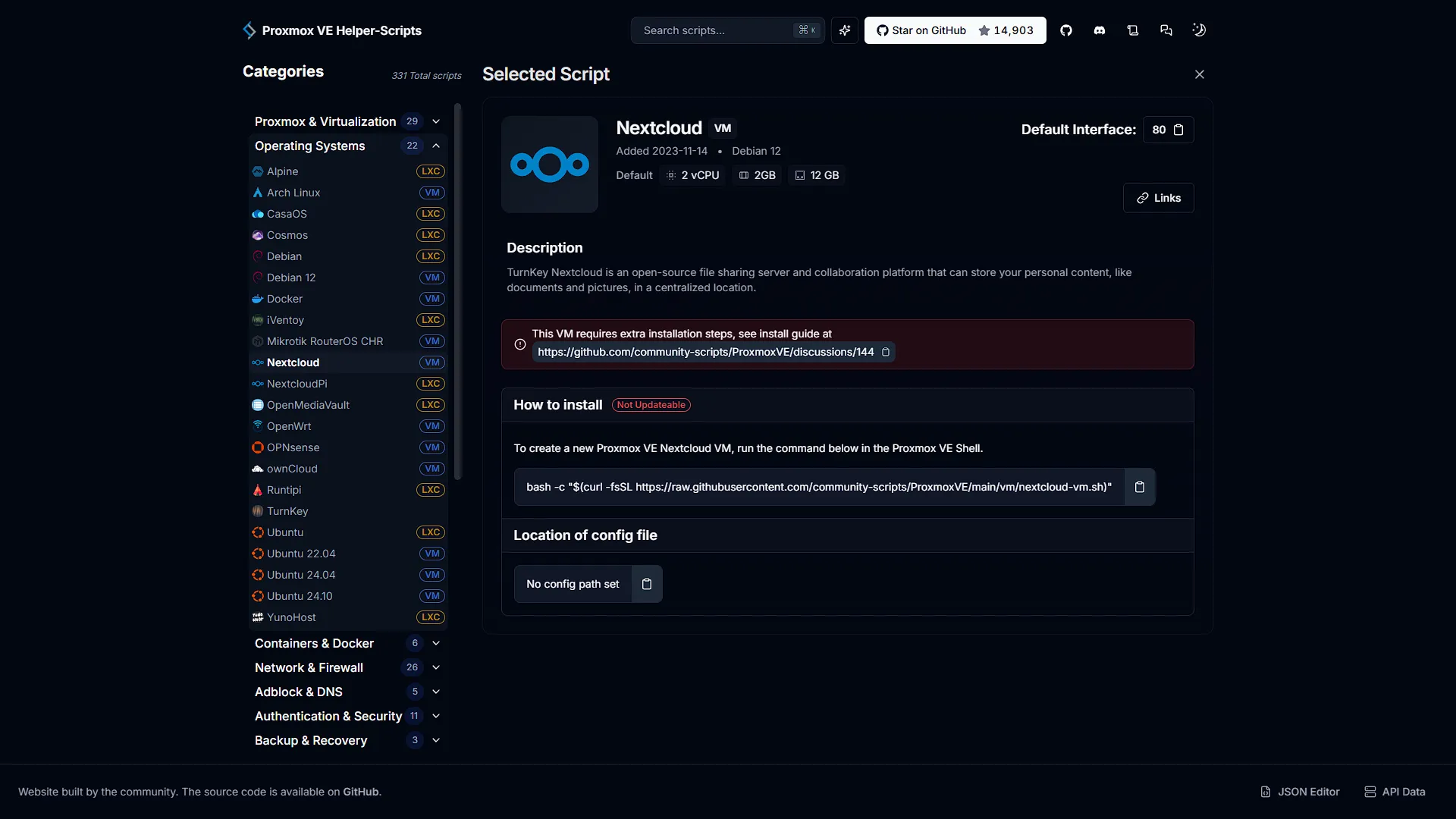Viewport: 1456px width, 819px height.
Task: Open the API Data footer link
Action: click(1395, 792)
